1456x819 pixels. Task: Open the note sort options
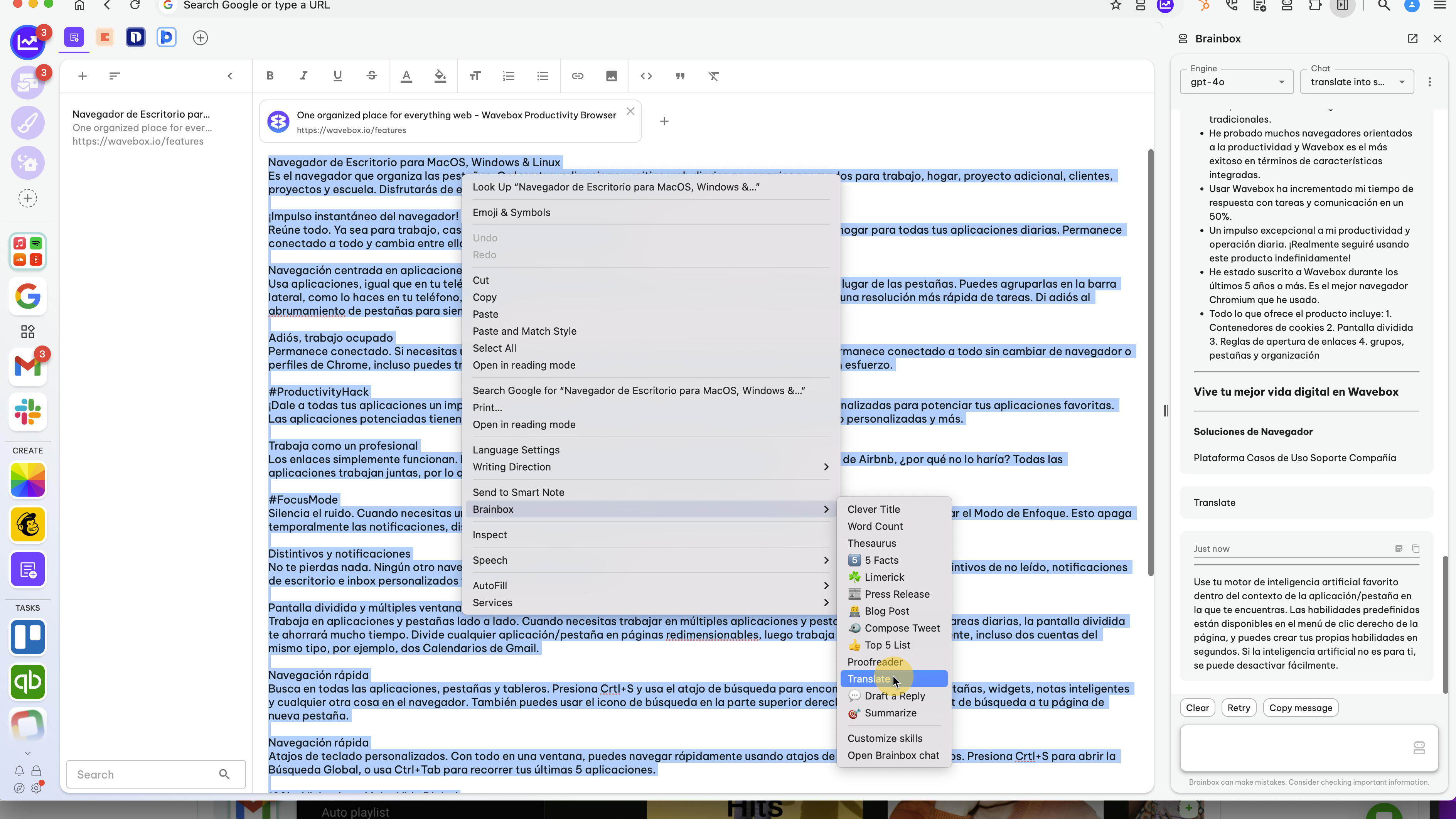pos(115,76)
